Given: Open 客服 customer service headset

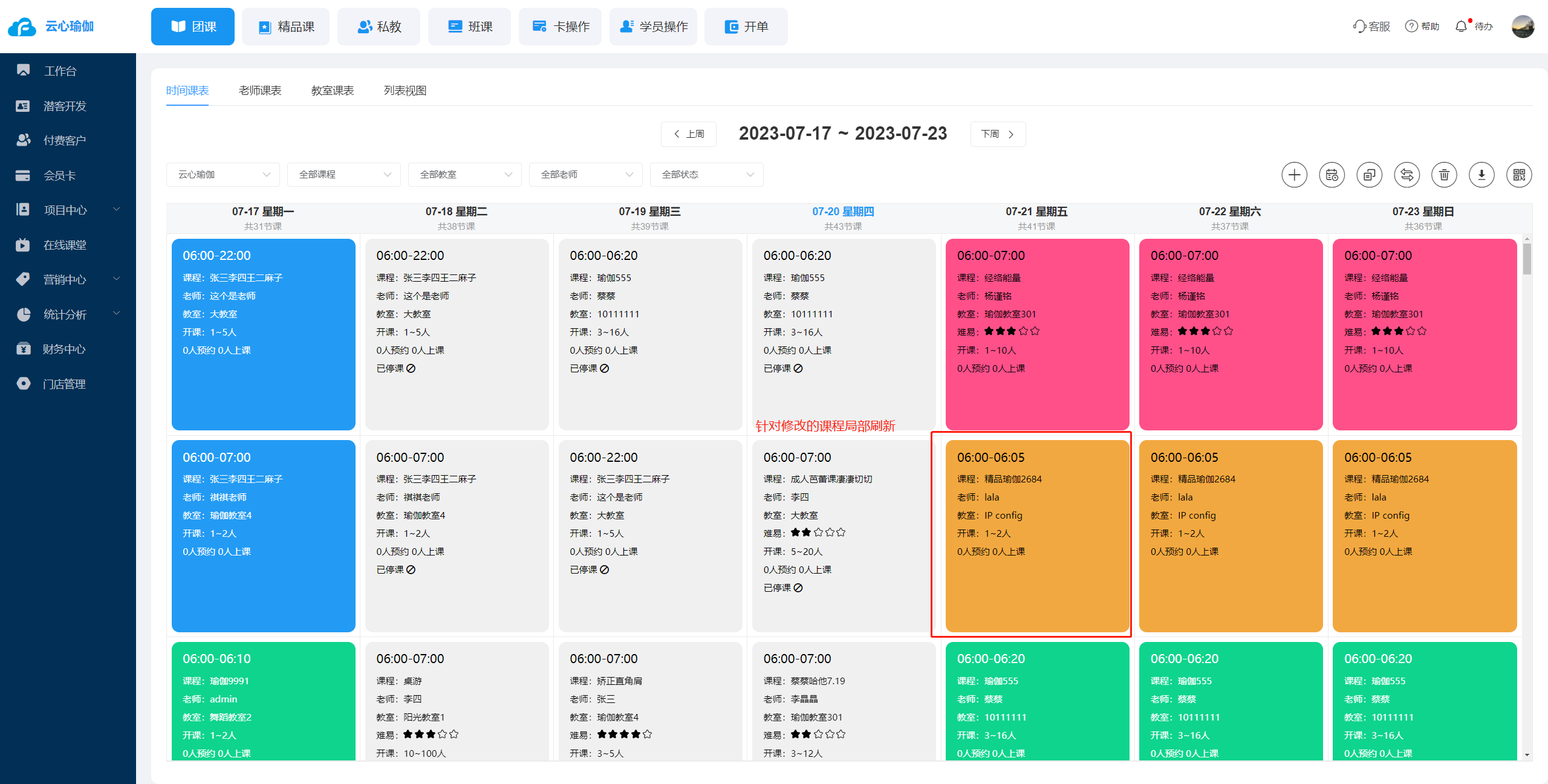Looking at the screenshot, I should 1371,27.
